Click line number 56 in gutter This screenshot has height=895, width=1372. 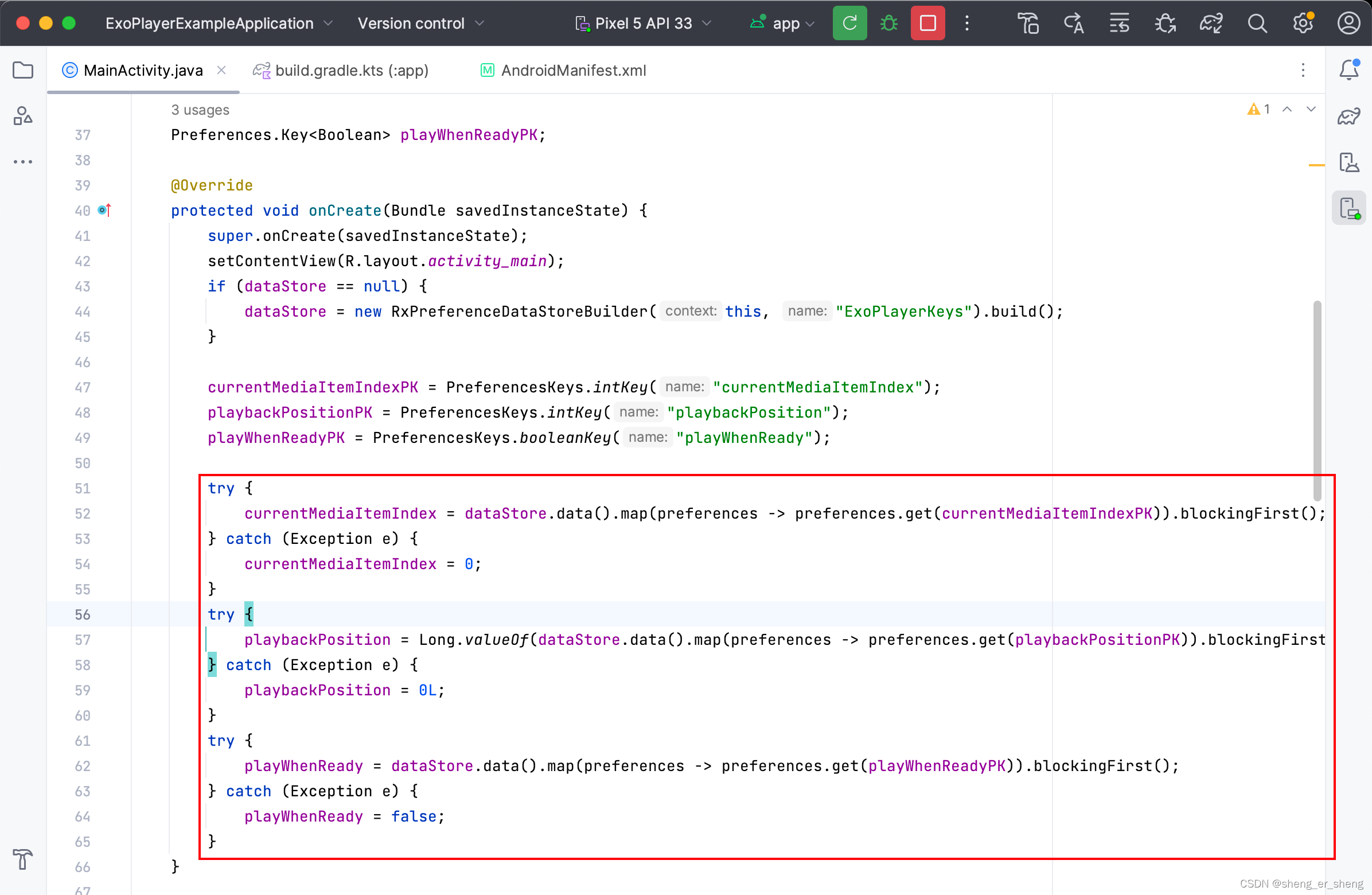(x=83, y=614)
